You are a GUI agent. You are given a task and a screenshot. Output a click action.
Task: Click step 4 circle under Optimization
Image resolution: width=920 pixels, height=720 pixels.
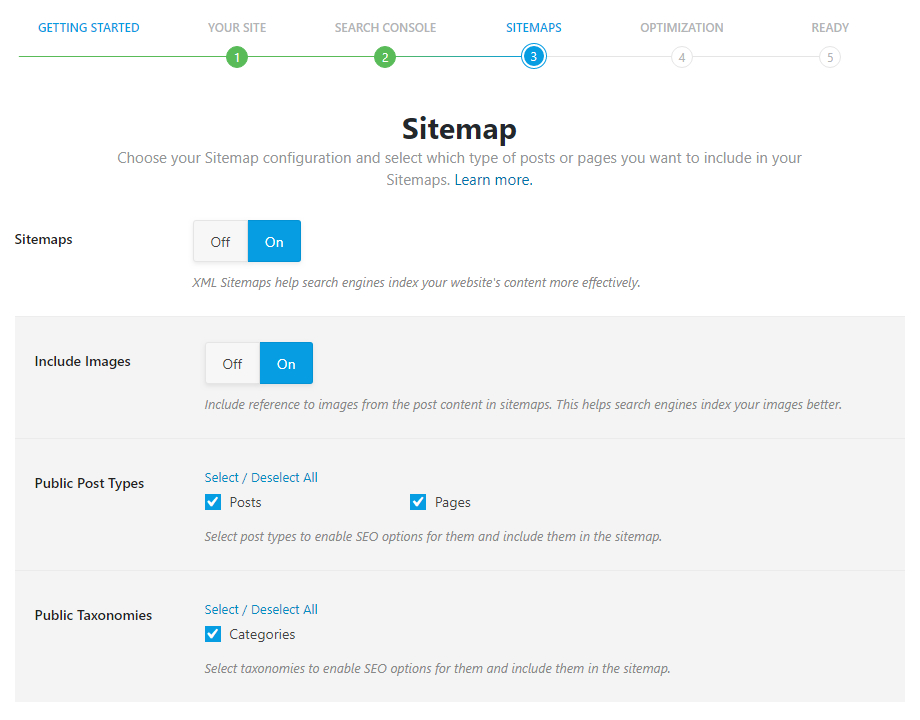(x=682, y=57)
